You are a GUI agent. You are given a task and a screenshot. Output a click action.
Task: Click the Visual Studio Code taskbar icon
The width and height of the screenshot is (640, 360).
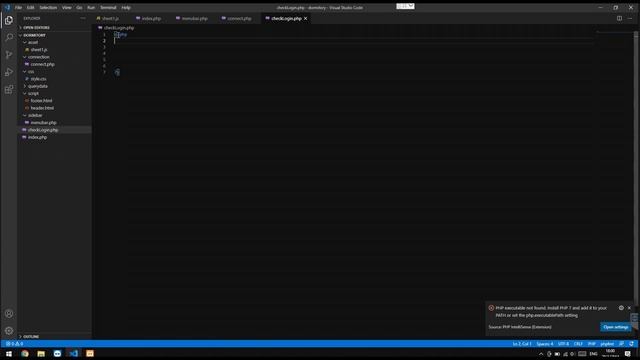(x=73, y=353)
